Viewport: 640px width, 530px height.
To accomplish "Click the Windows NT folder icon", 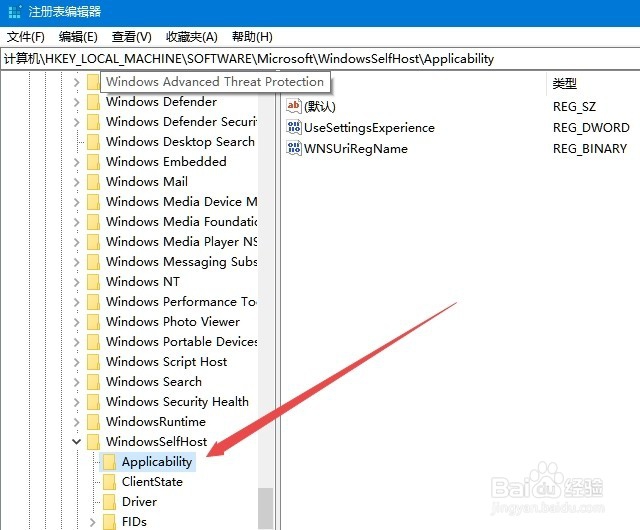I will point(93,282).
